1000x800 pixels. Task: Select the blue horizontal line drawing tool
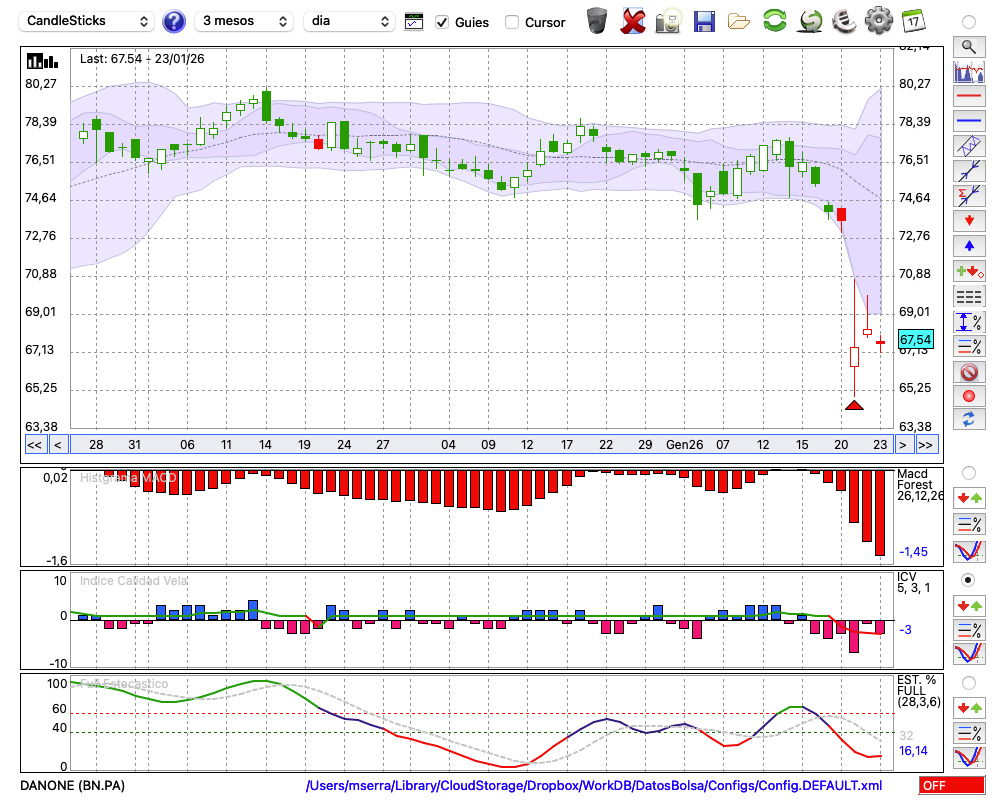coord(968,121)
